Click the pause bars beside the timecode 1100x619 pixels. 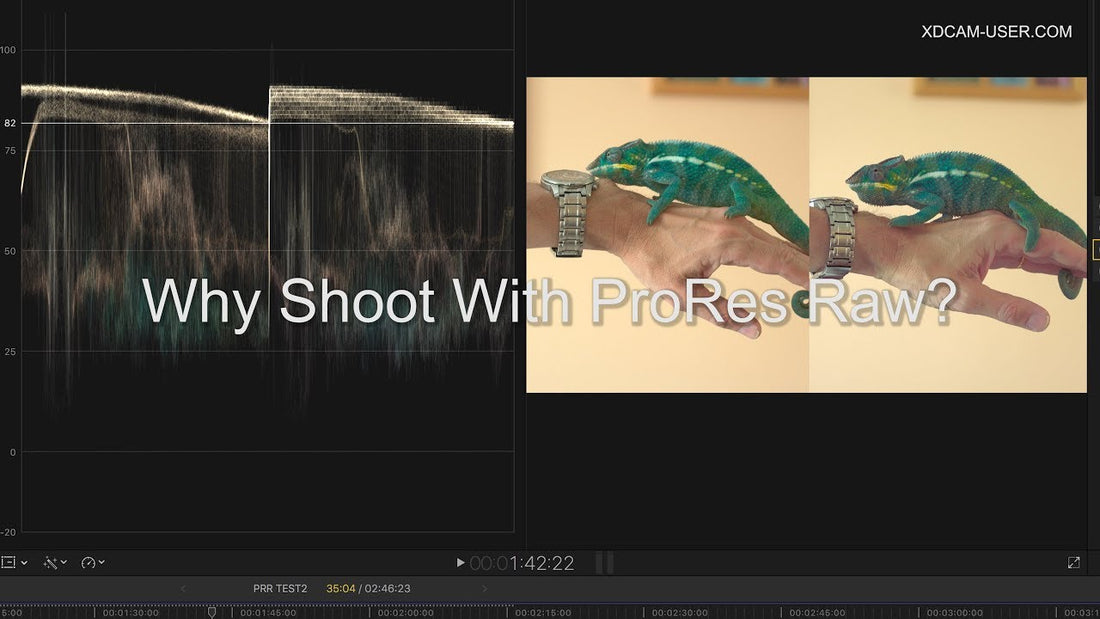coord(604,563)
